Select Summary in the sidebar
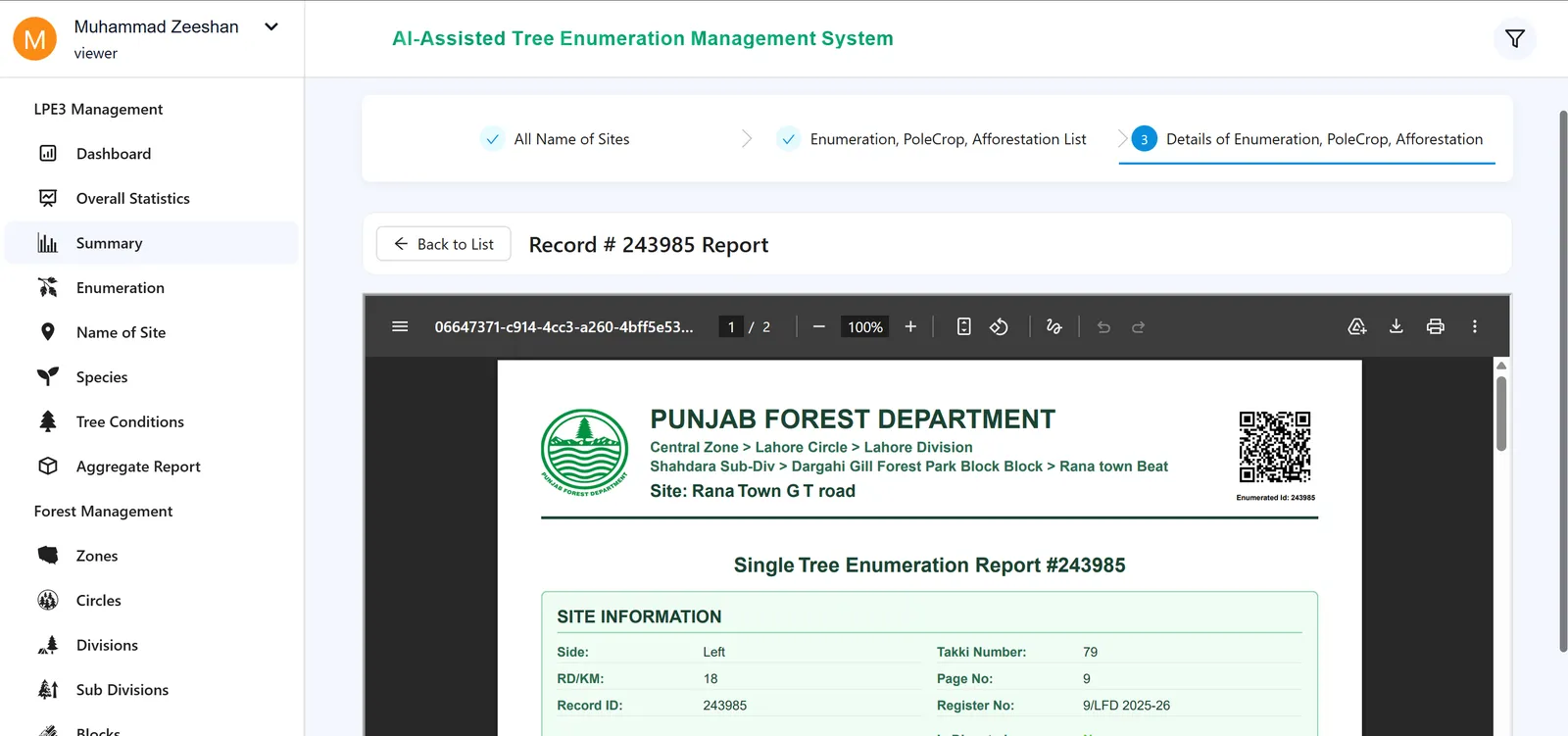This screenshot has height=736, width=1568. [x=152, y=243]
